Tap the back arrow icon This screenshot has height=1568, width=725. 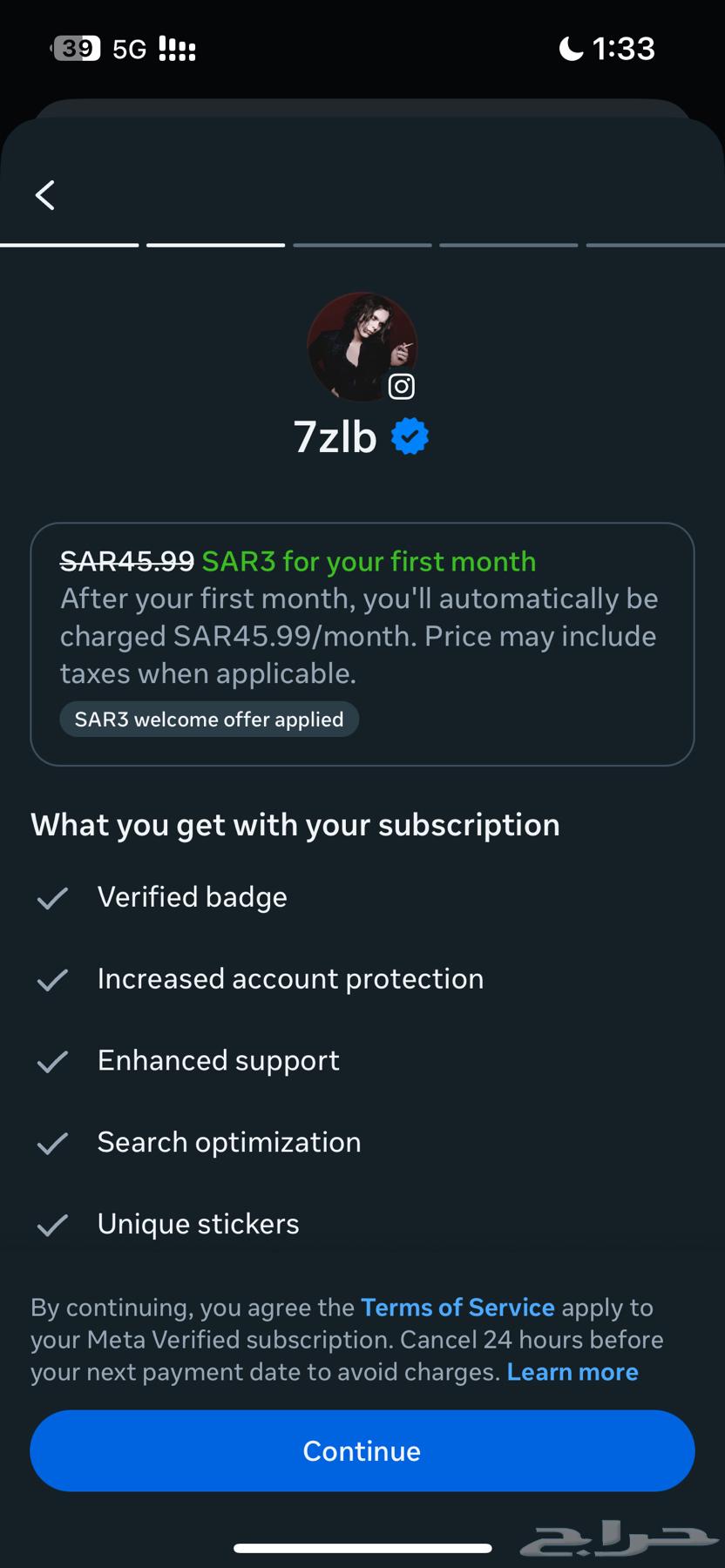45,195
